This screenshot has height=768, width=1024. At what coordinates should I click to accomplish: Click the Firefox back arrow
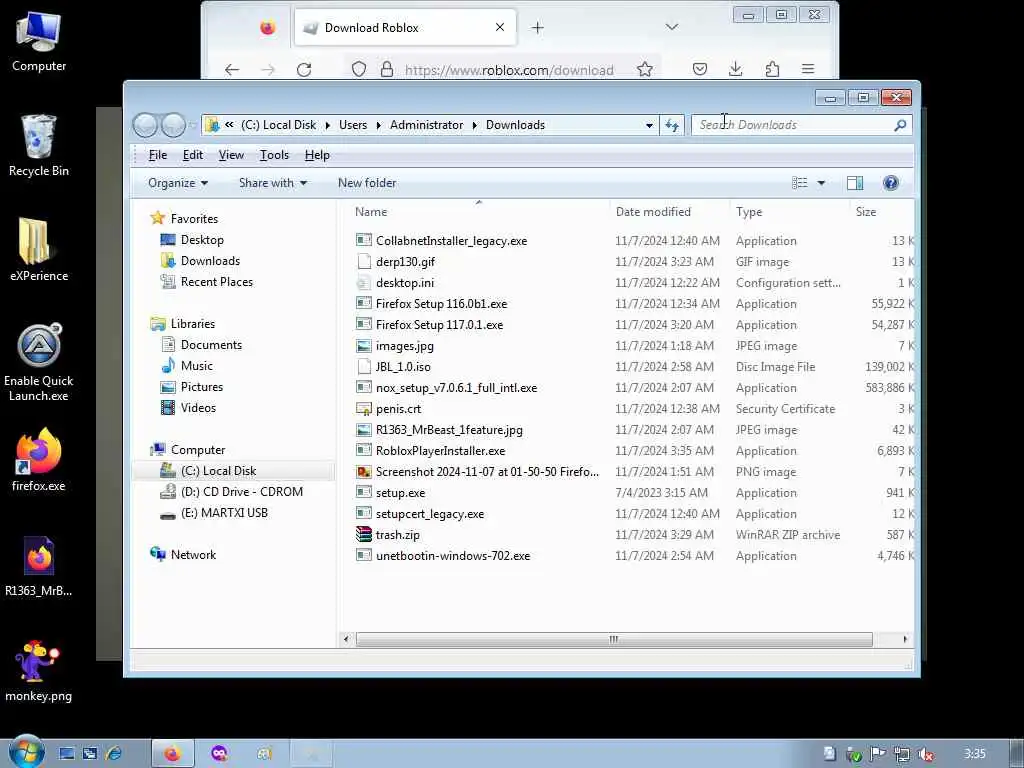tap(232, 69)
